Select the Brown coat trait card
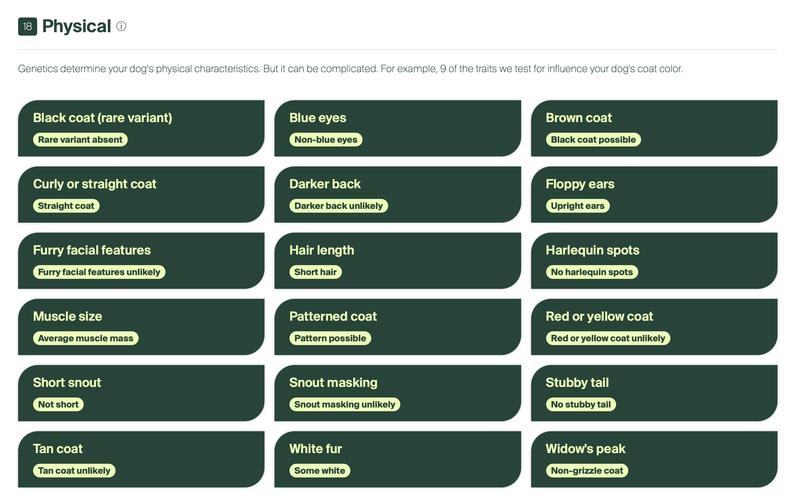The image size is (800, 504). coord(654,128)
